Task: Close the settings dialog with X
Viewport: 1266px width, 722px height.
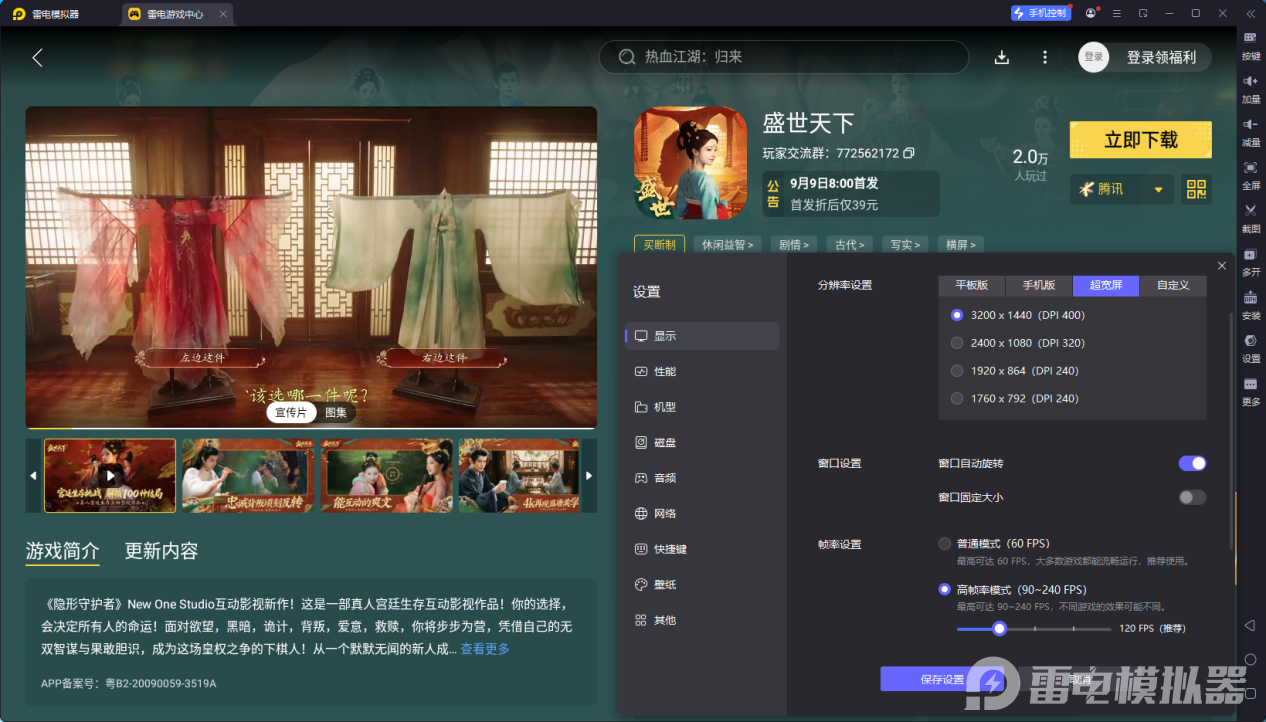Action: [1222, 265]
